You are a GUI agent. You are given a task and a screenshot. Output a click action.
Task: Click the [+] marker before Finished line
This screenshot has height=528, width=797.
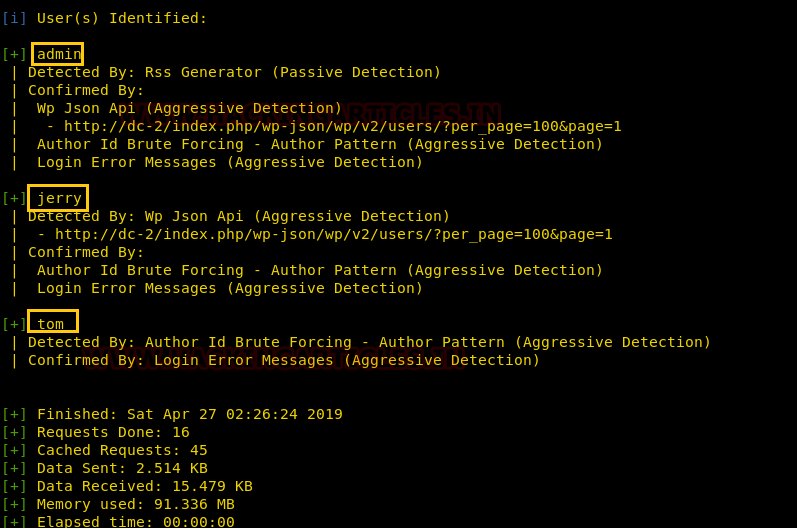coord(14,414)
